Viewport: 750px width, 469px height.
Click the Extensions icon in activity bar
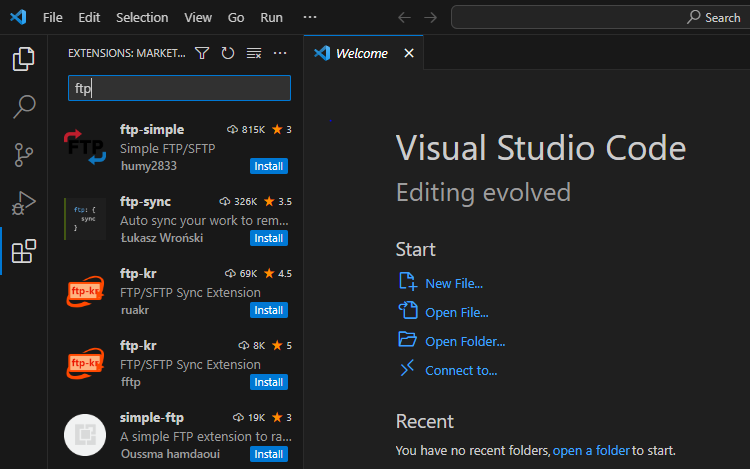[24, 251]
